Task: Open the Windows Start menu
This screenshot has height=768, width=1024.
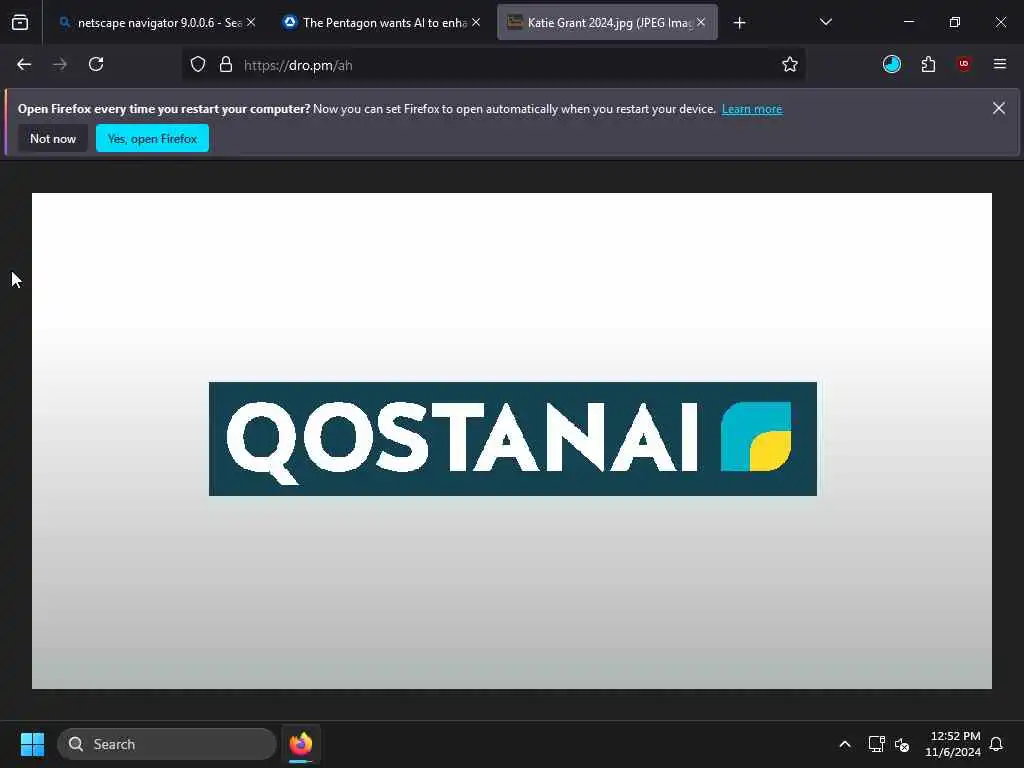Action: 32,744
